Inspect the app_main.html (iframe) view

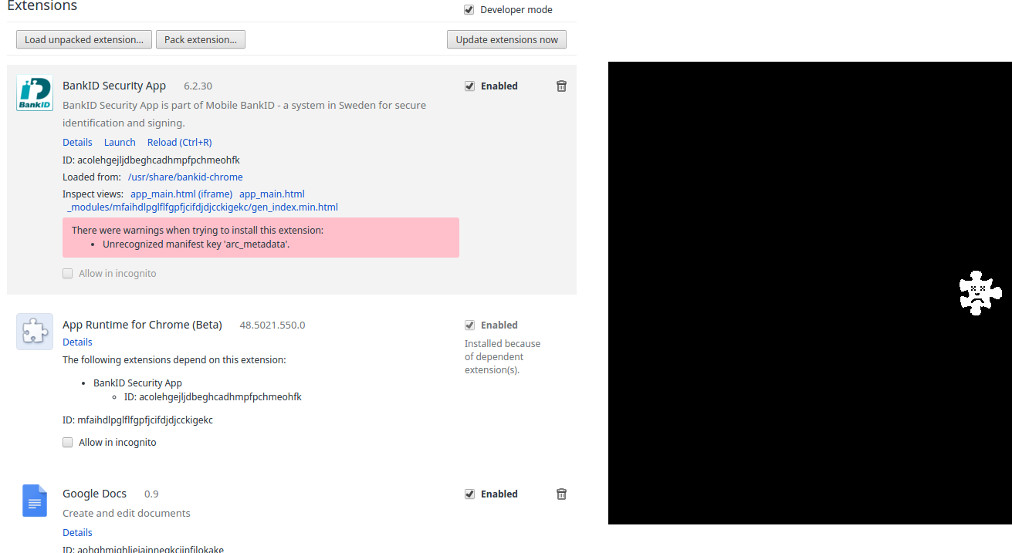[x=181, y=194]
